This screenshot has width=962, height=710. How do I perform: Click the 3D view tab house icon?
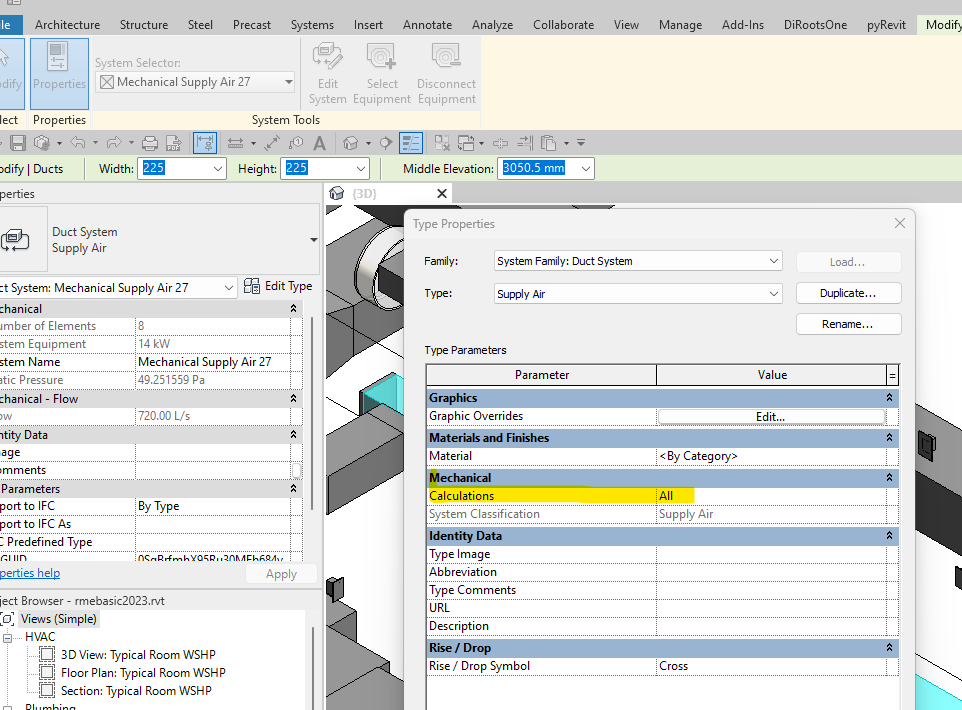tap(336, 193)
